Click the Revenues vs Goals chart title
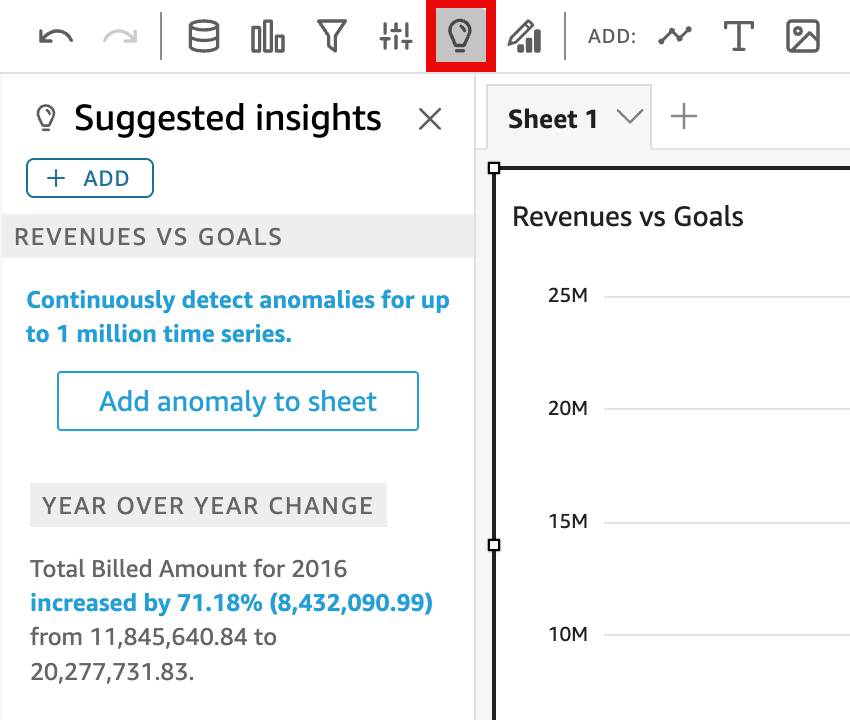Image resolution: width=850 pixels, height=720 pixels. pos(628,217)
